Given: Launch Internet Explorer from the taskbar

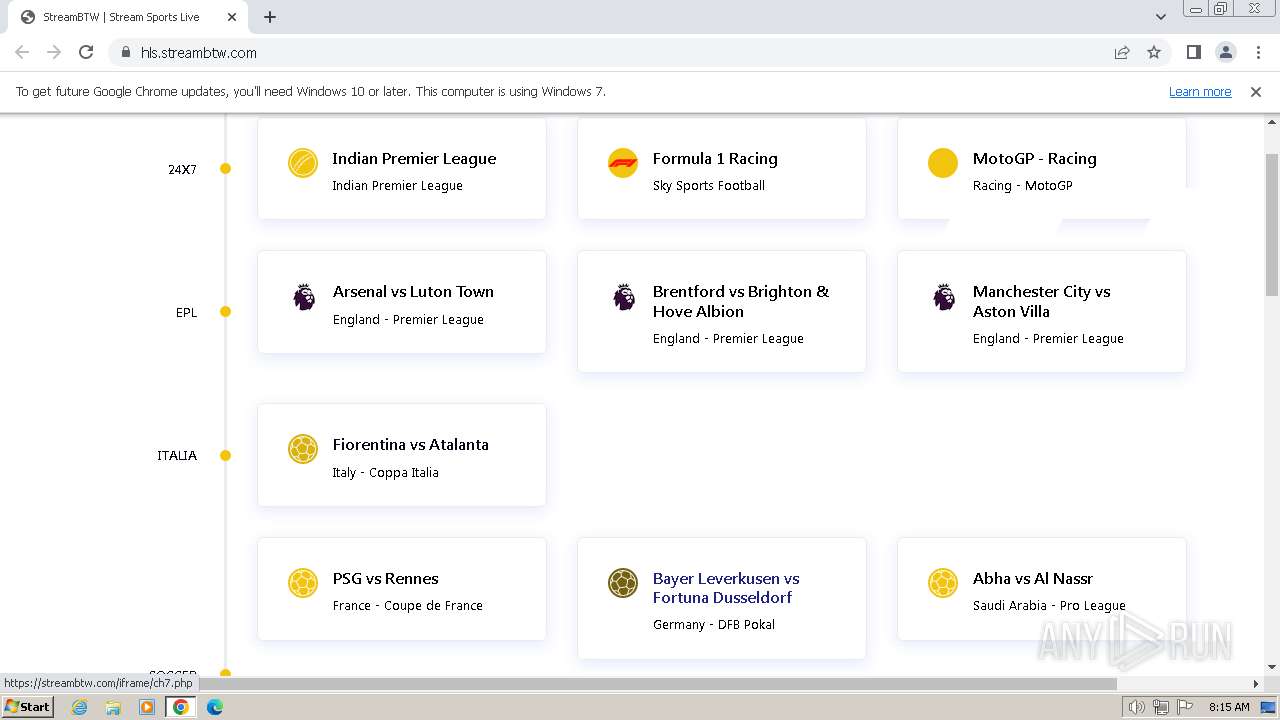Looking at the screenshot, I should 80,707.
